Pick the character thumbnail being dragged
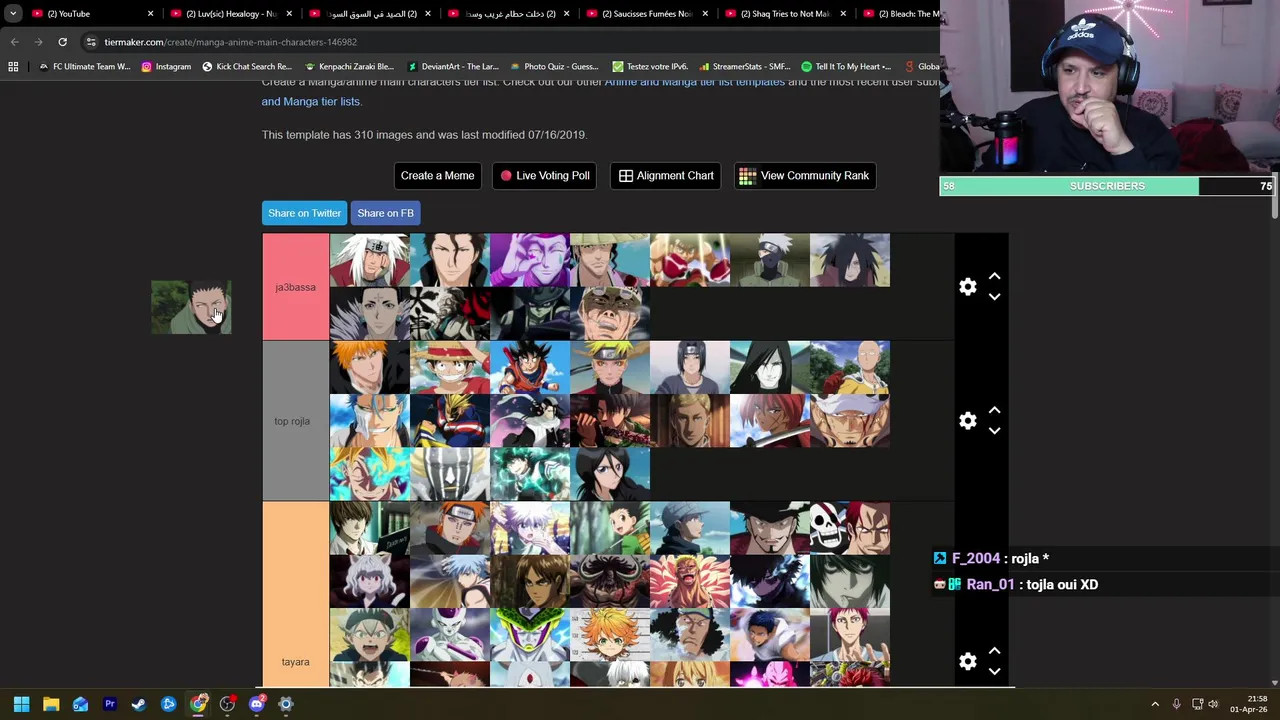 [191, 308]
